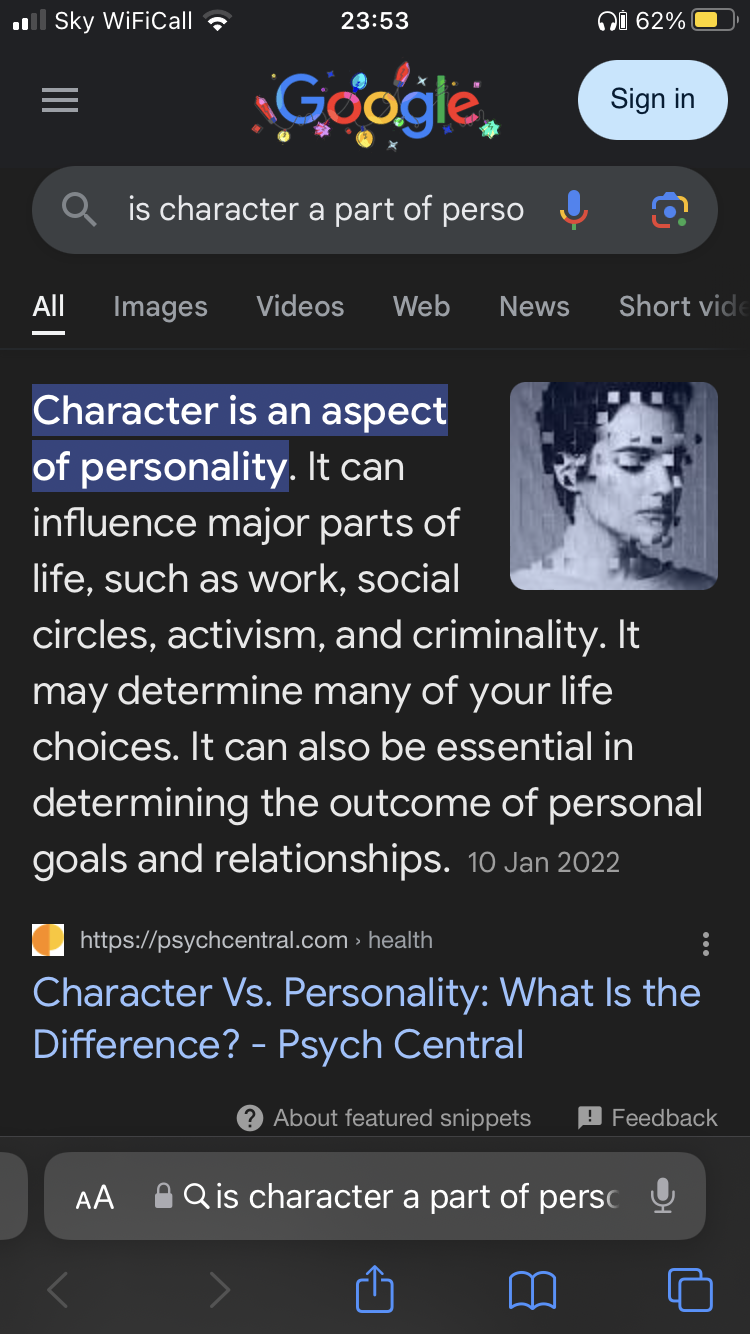This screenshot has height=1334, width=750.
Task: Open the result's three-dot options menu
Action: coord(706,944)
